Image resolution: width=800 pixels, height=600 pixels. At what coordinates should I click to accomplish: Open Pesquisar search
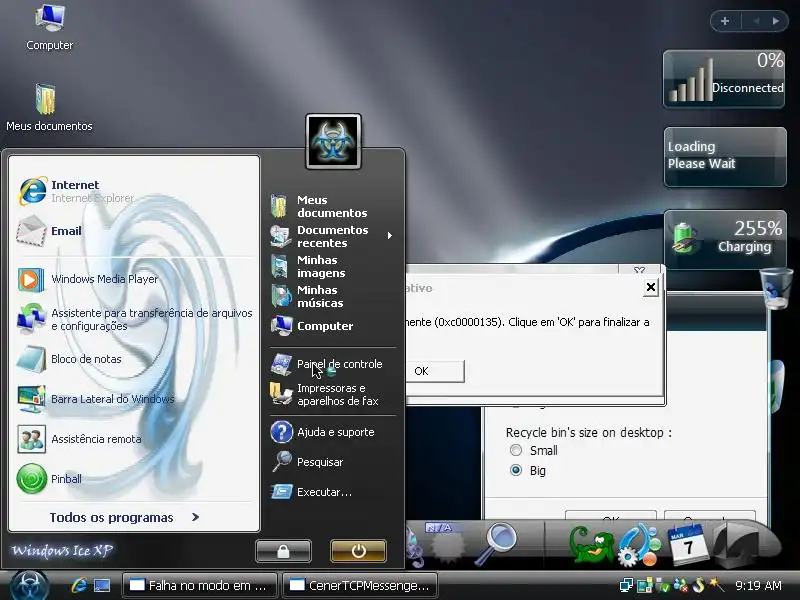307,462
